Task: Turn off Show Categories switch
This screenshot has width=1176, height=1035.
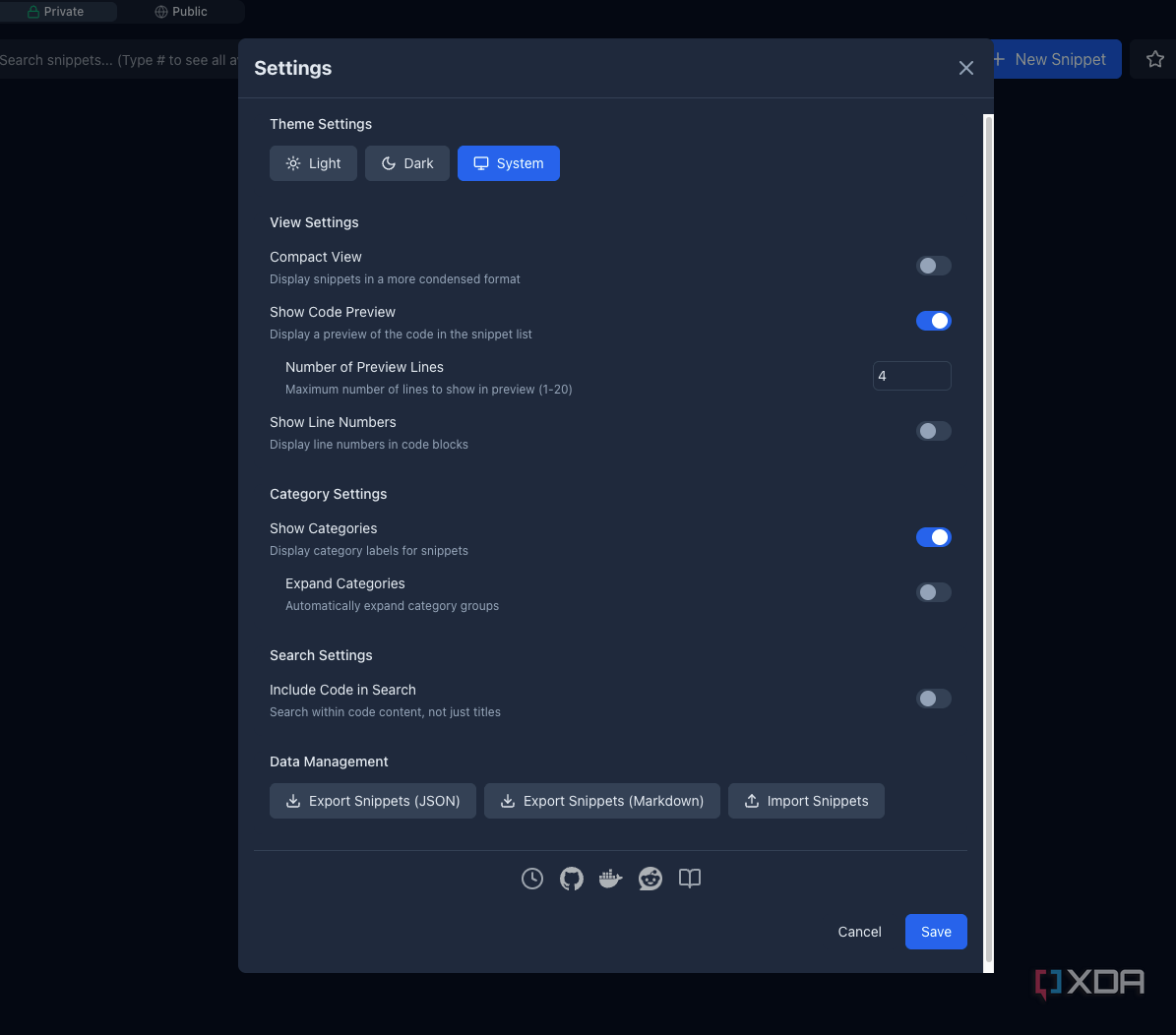Action: [x=933, y=538]
